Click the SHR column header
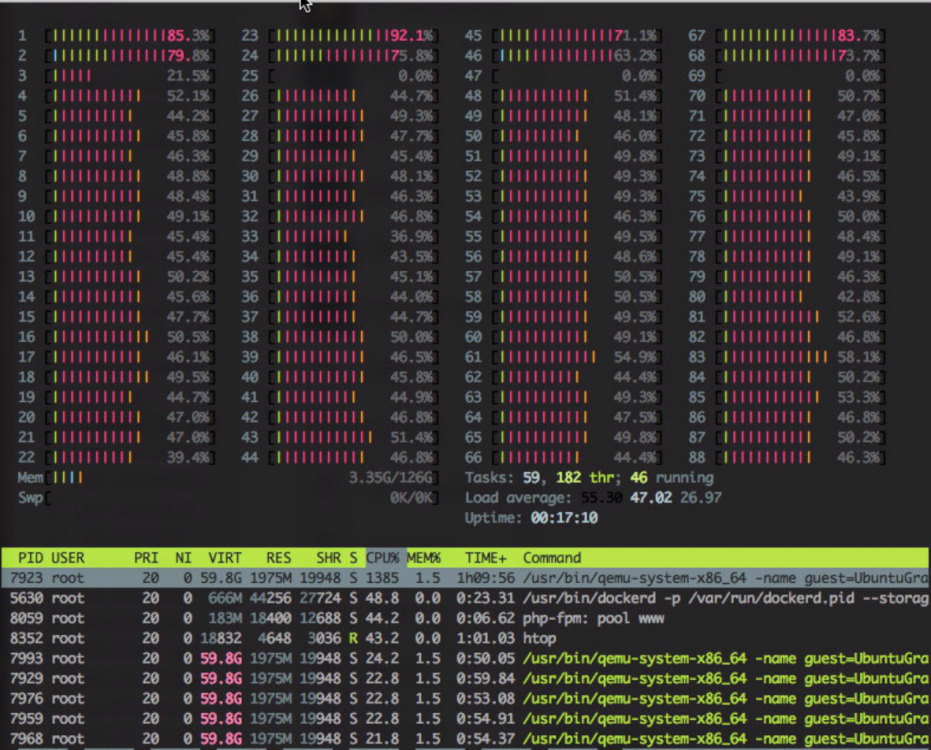This screenshot has width=931, height=750. 328,558
